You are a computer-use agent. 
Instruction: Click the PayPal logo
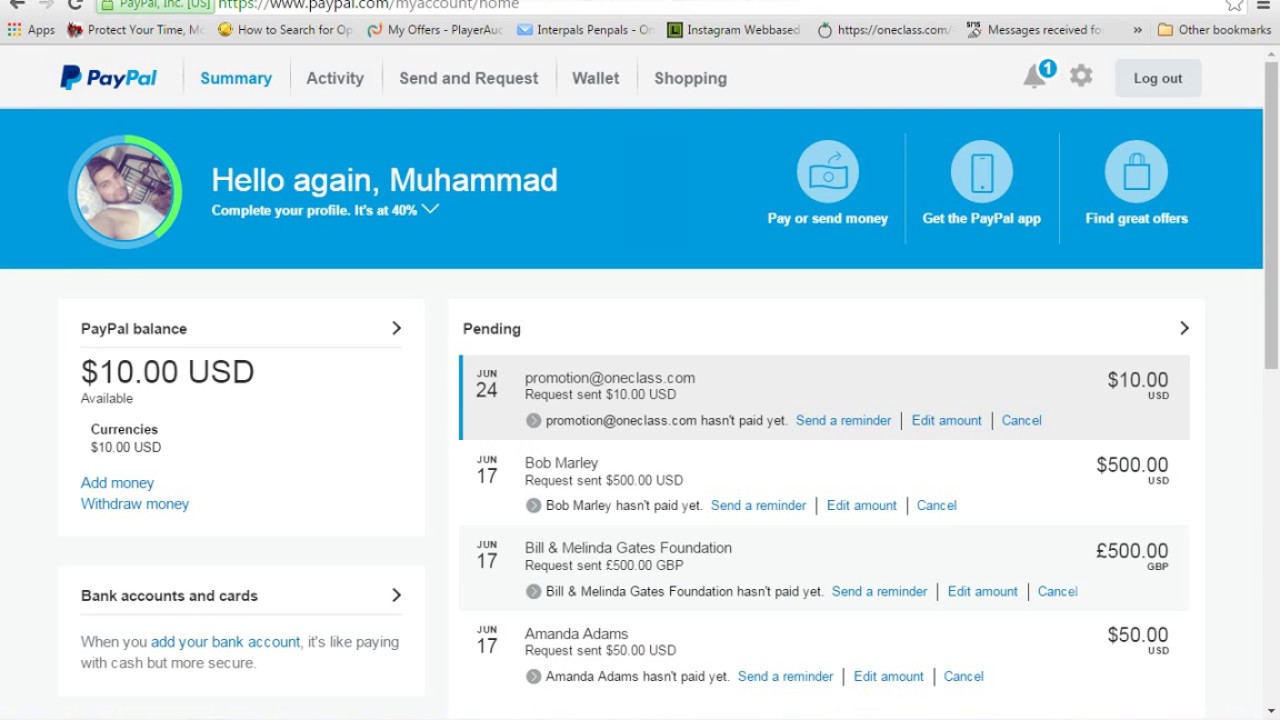(108, 78)
